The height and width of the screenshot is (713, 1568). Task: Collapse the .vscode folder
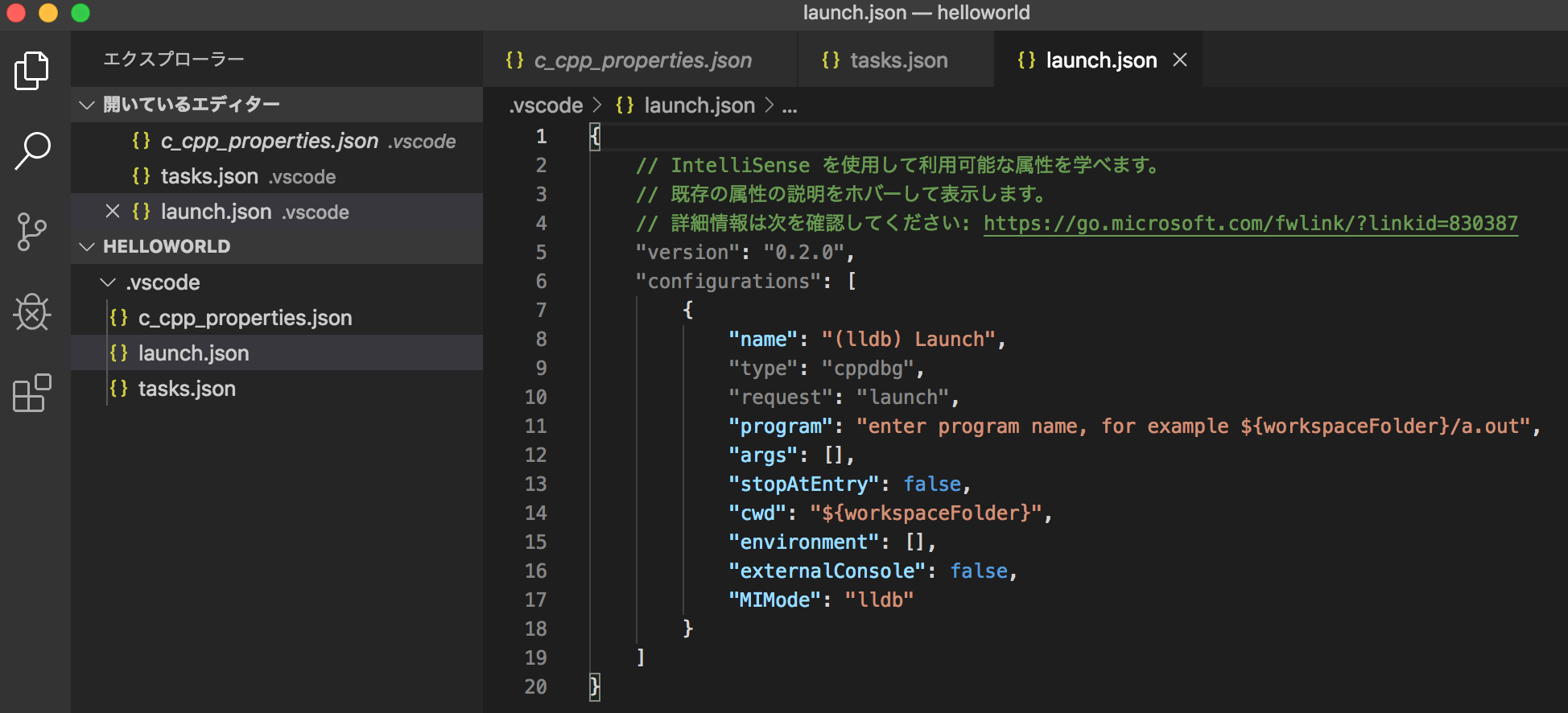[x=108, y=282]
